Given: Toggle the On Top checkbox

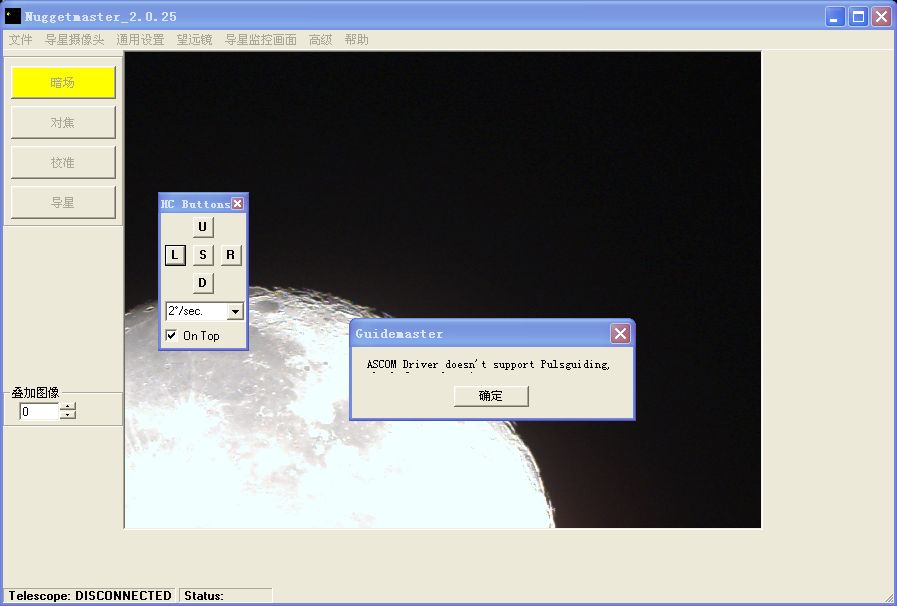Looking at the screenshot, I should coord(171,335).
